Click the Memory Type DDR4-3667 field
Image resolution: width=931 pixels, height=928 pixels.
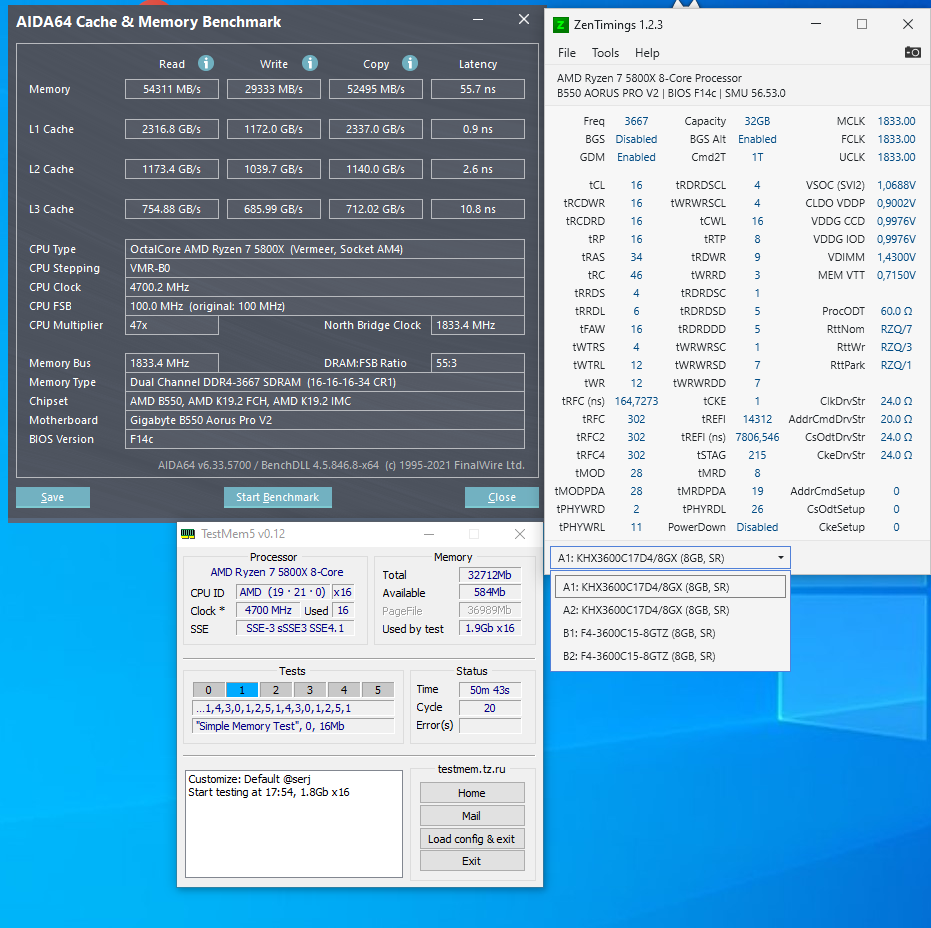(x=325, y=382)
